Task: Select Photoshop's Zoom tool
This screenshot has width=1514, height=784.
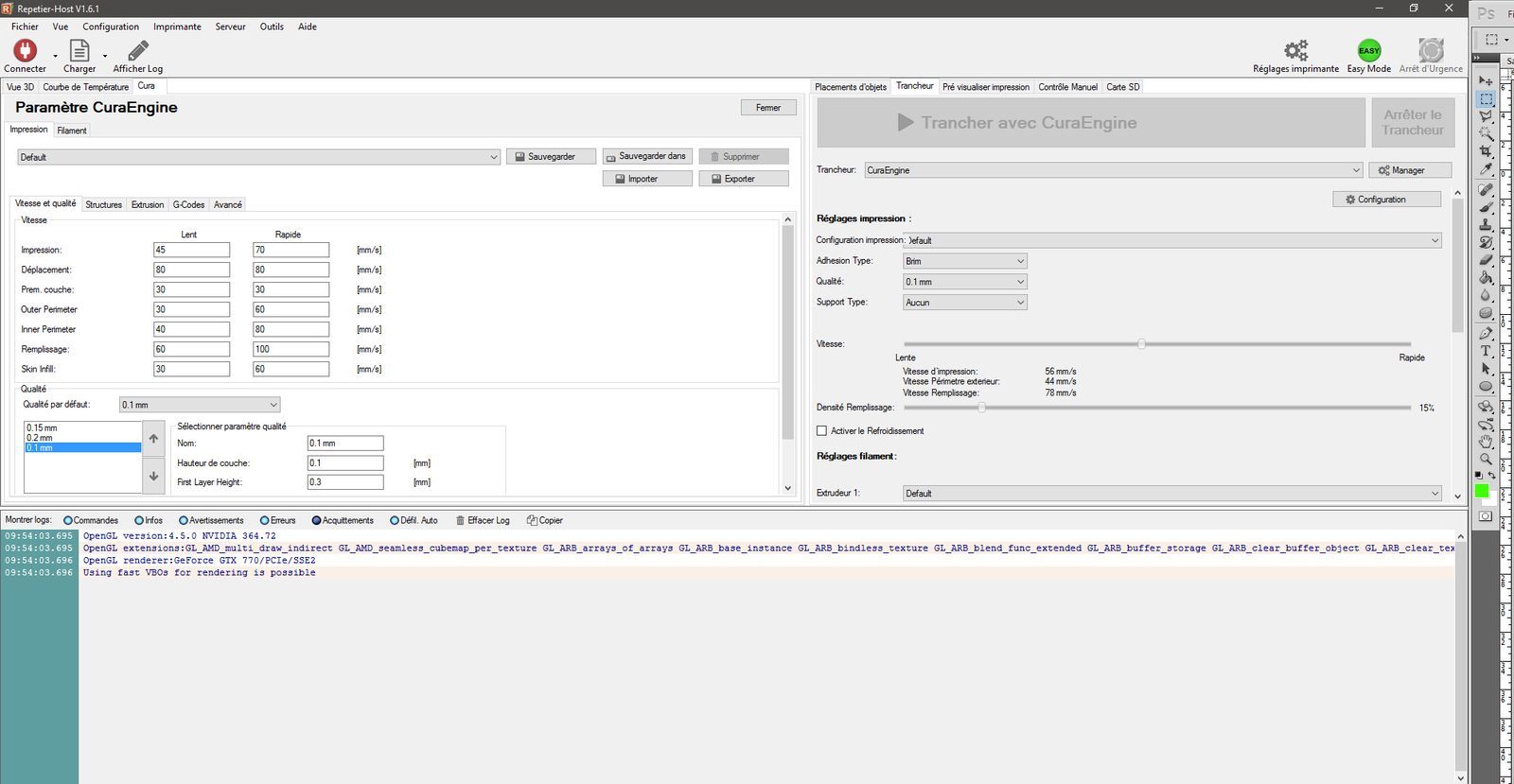Action: (1486, 459)
